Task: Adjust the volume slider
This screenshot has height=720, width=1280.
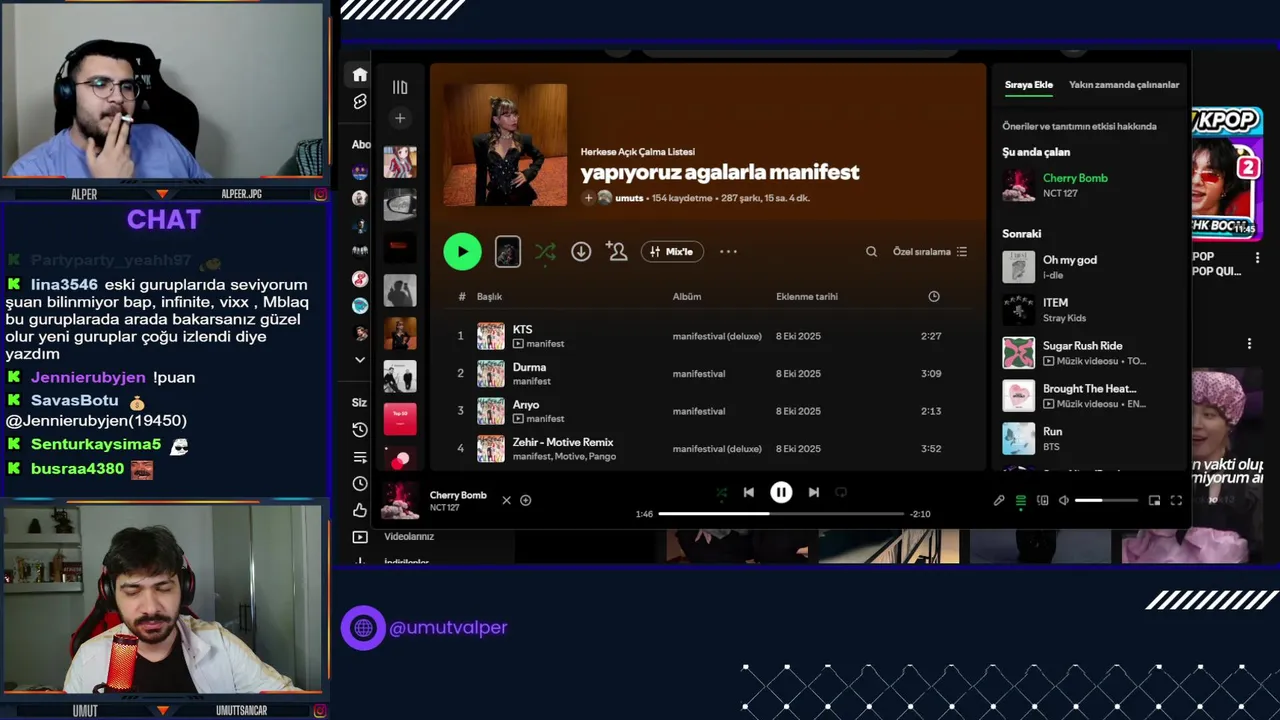Action: coord(1106,500)
